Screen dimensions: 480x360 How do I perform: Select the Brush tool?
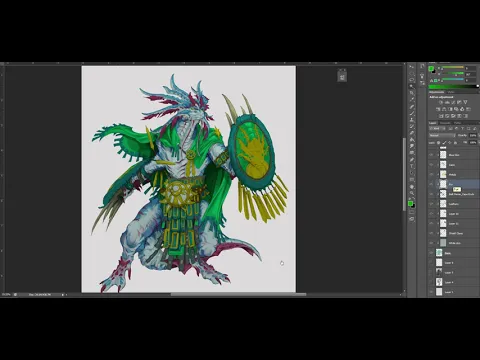(412, 113)
